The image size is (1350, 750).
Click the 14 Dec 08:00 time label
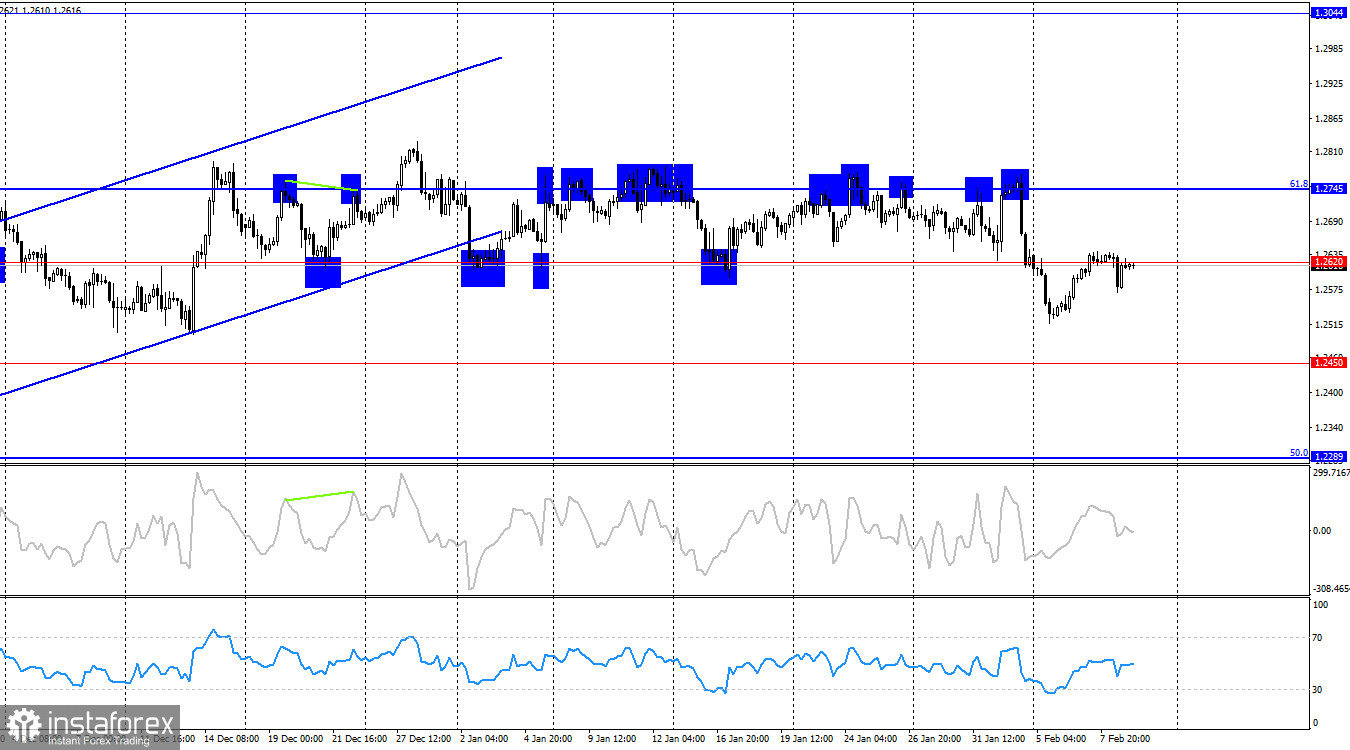point(234,738)
